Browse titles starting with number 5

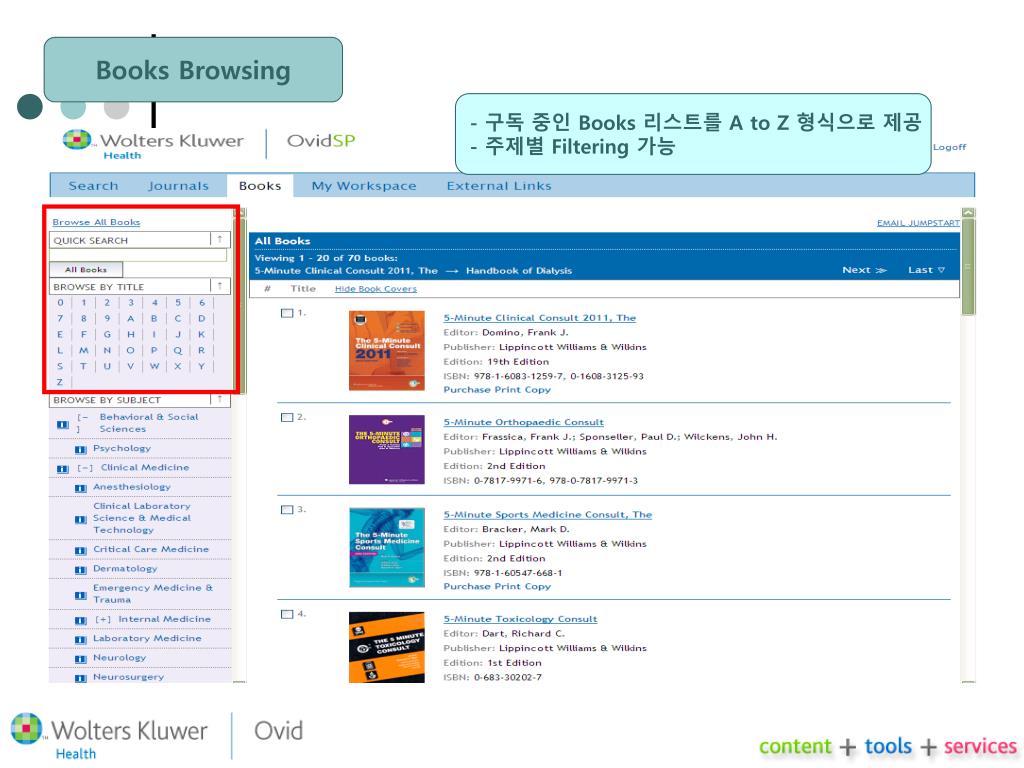178,302
